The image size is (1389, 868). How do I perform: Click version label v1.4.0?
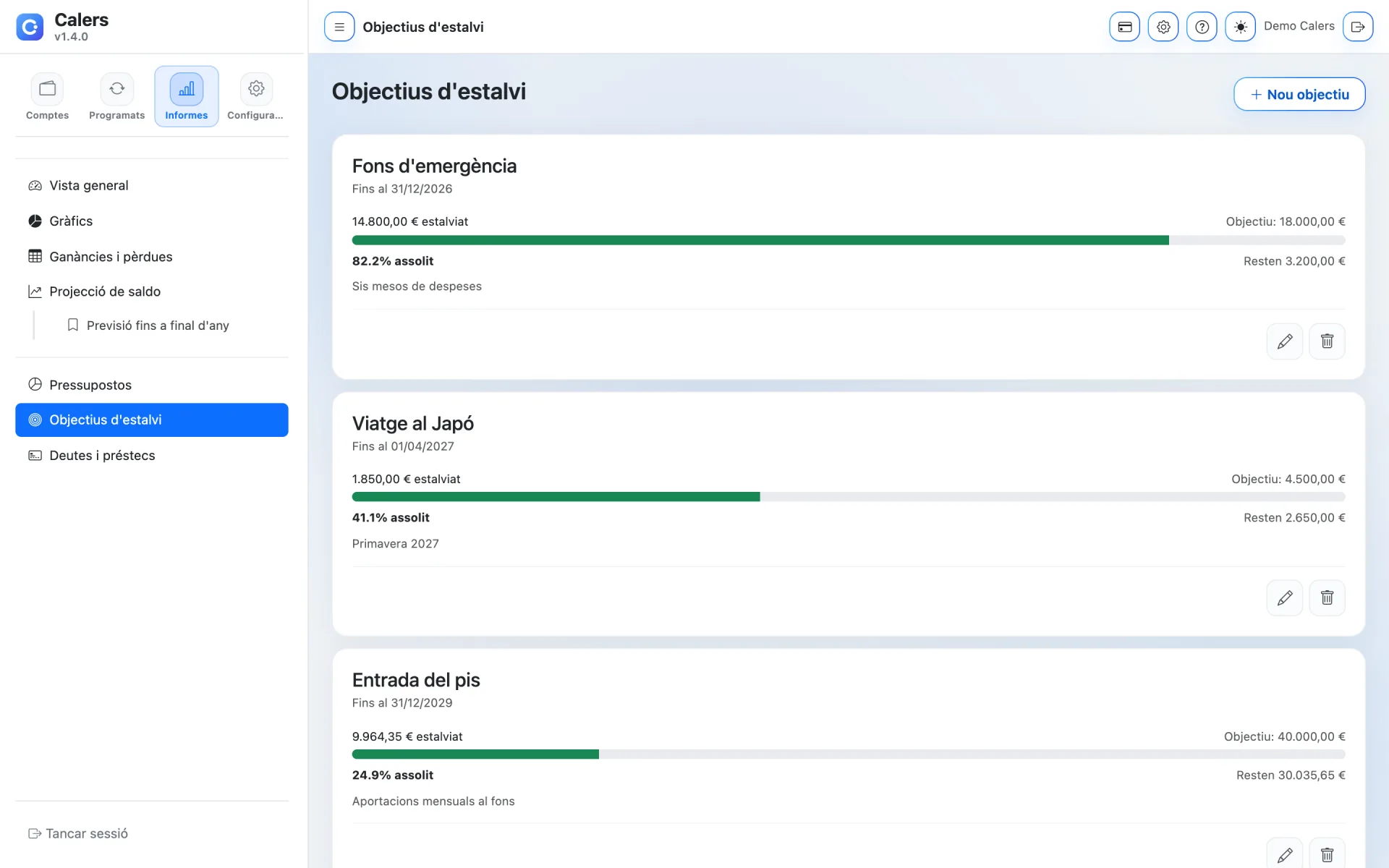tap(71, 37)
